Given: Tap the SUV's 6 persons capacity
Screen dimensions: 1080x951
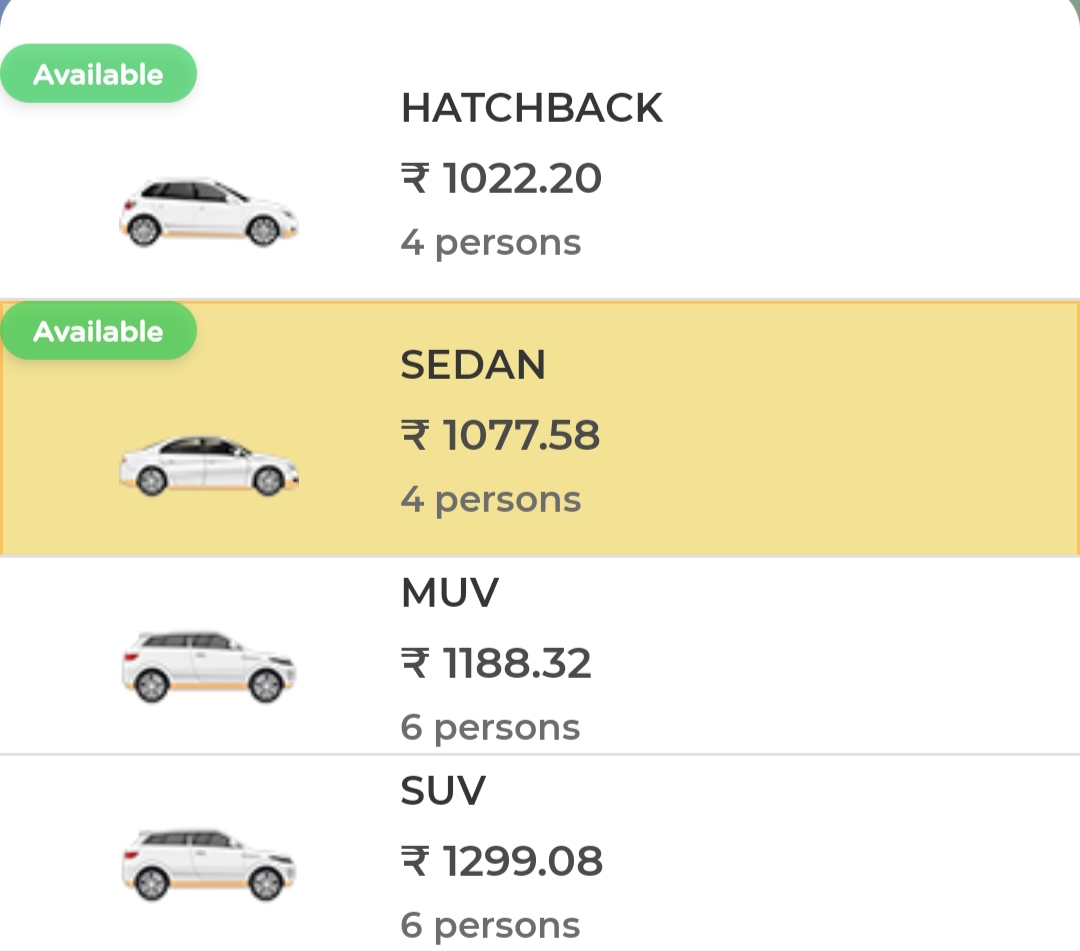Looking at the screenshot, I should (x=490, y=926).
